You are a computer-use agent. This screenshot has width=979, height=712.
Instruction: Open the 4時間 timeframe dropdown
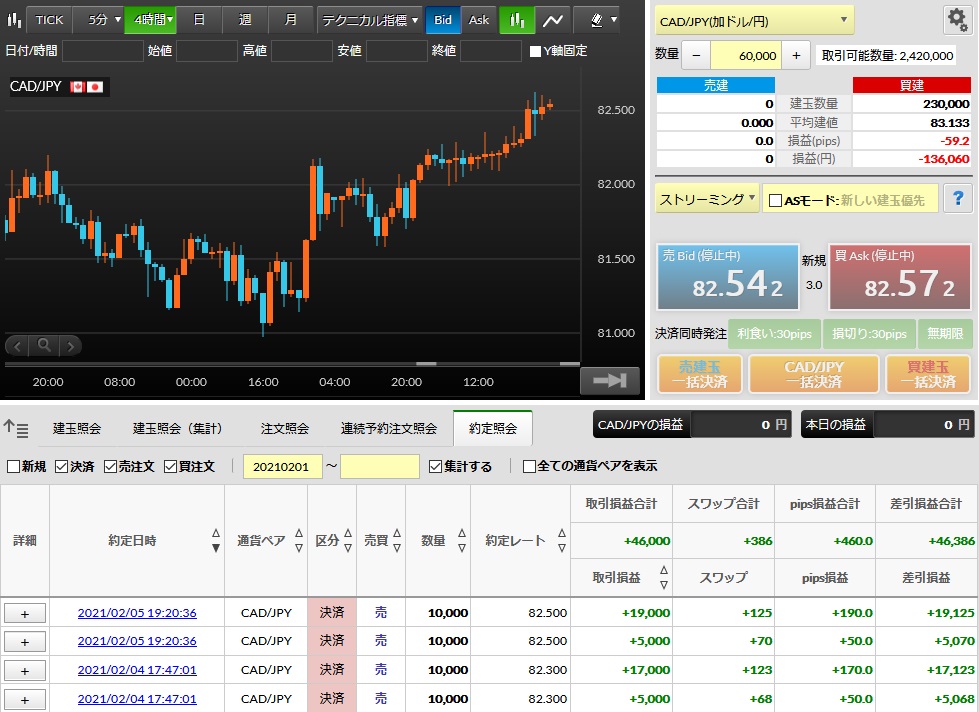150,20
